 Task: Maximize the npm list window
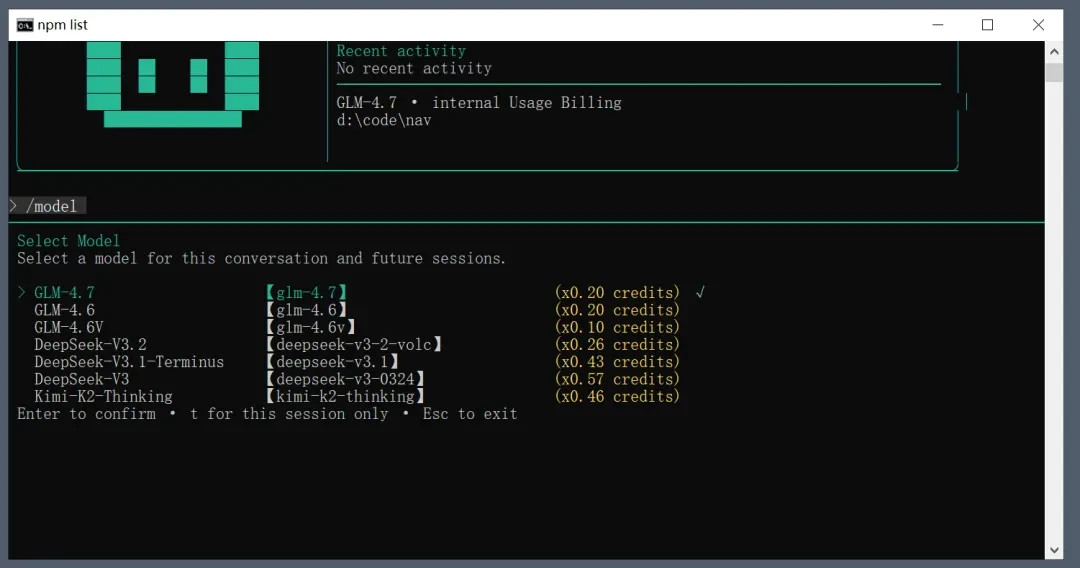coord(987,25)
